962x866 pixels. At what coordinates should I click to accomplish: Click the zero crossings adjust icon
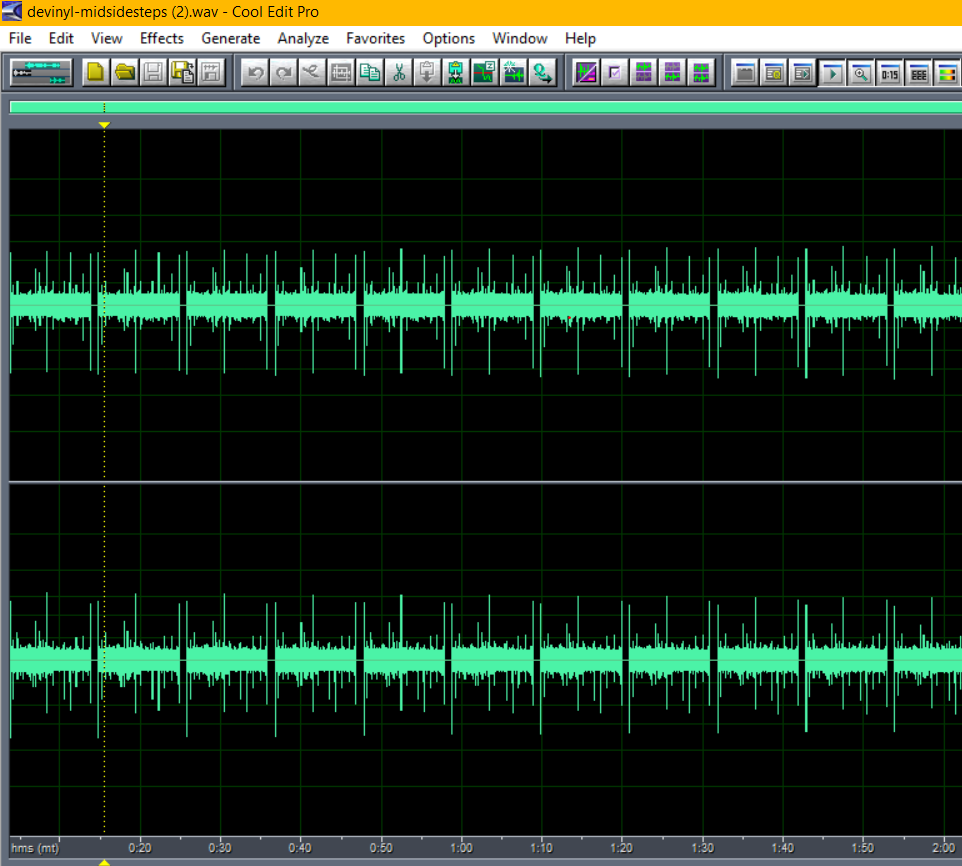pyautogui.click(x=485, y=72)
